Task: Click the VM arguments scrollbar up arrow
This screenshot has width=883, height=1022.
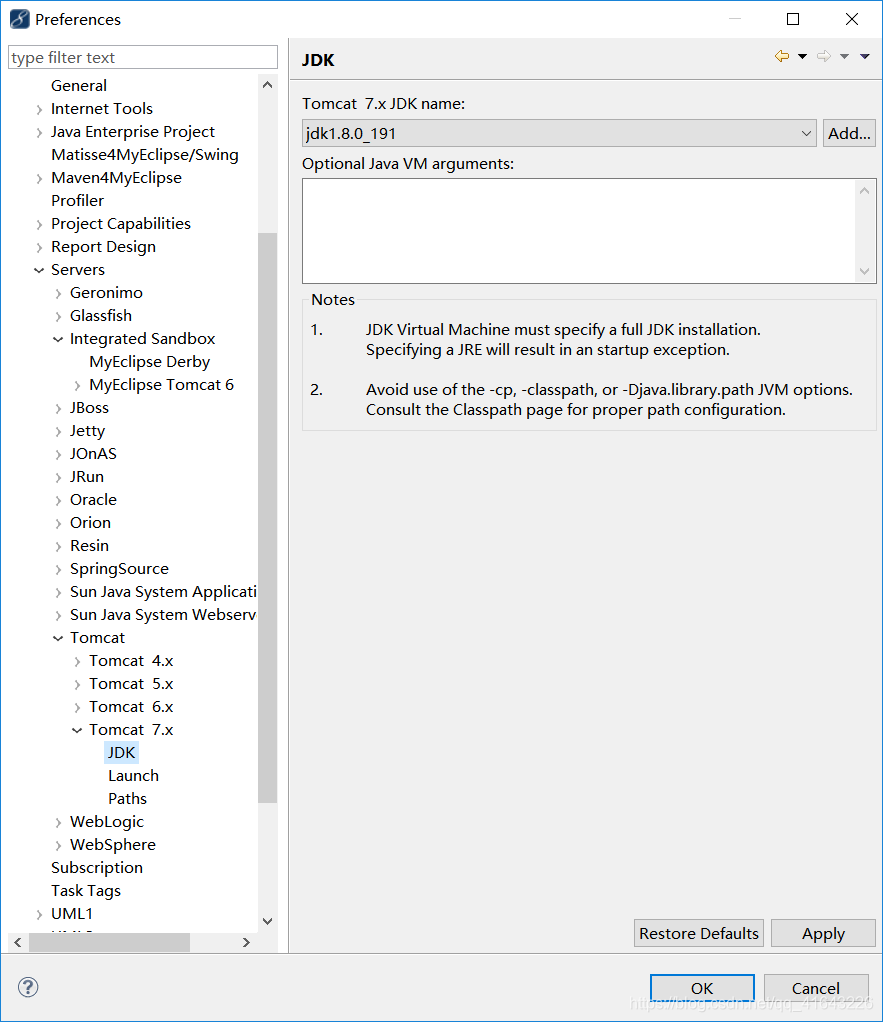Action: (x=865, y=190)
